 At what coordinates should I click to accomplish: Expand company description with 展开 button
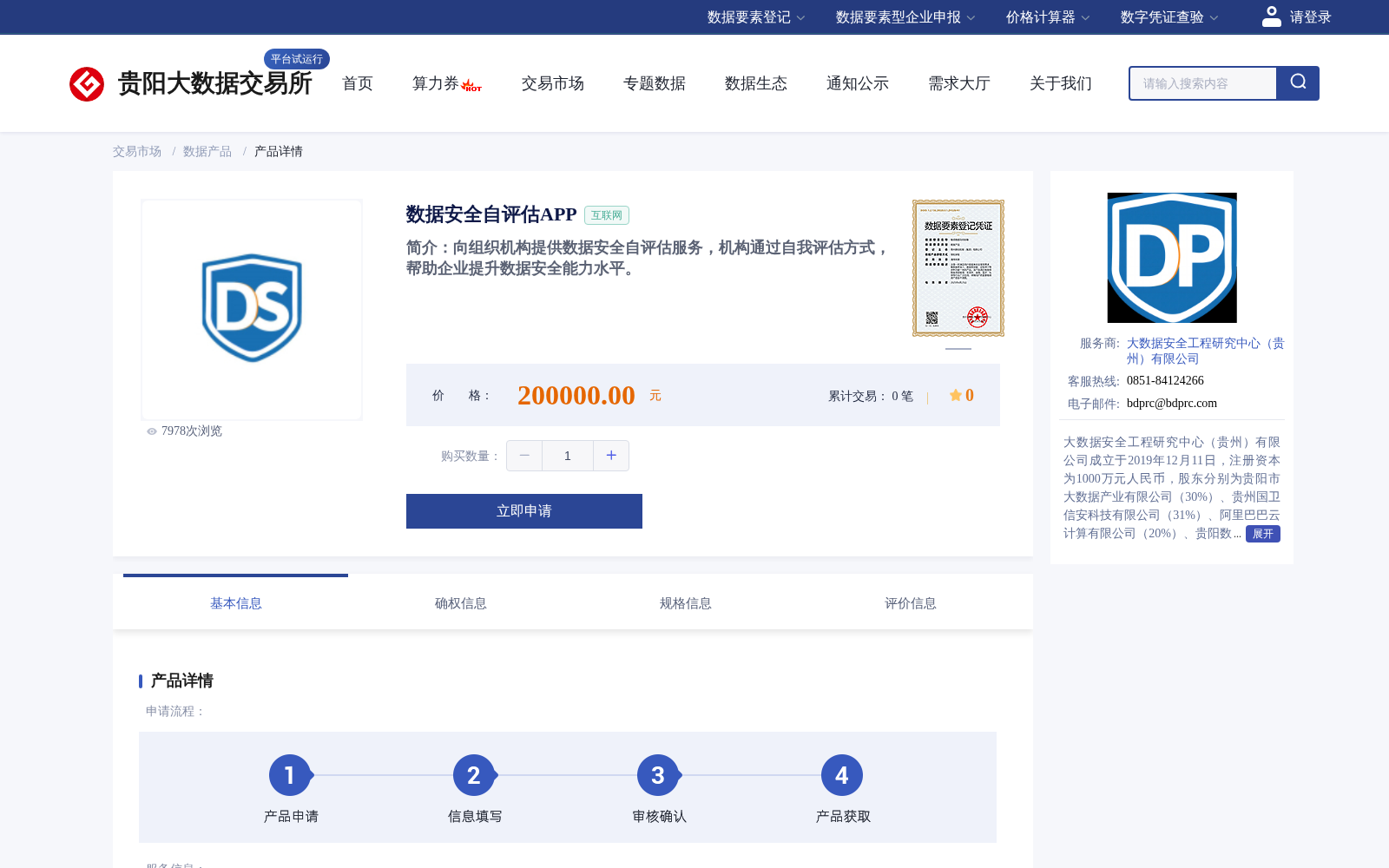tap(1263, 534)
